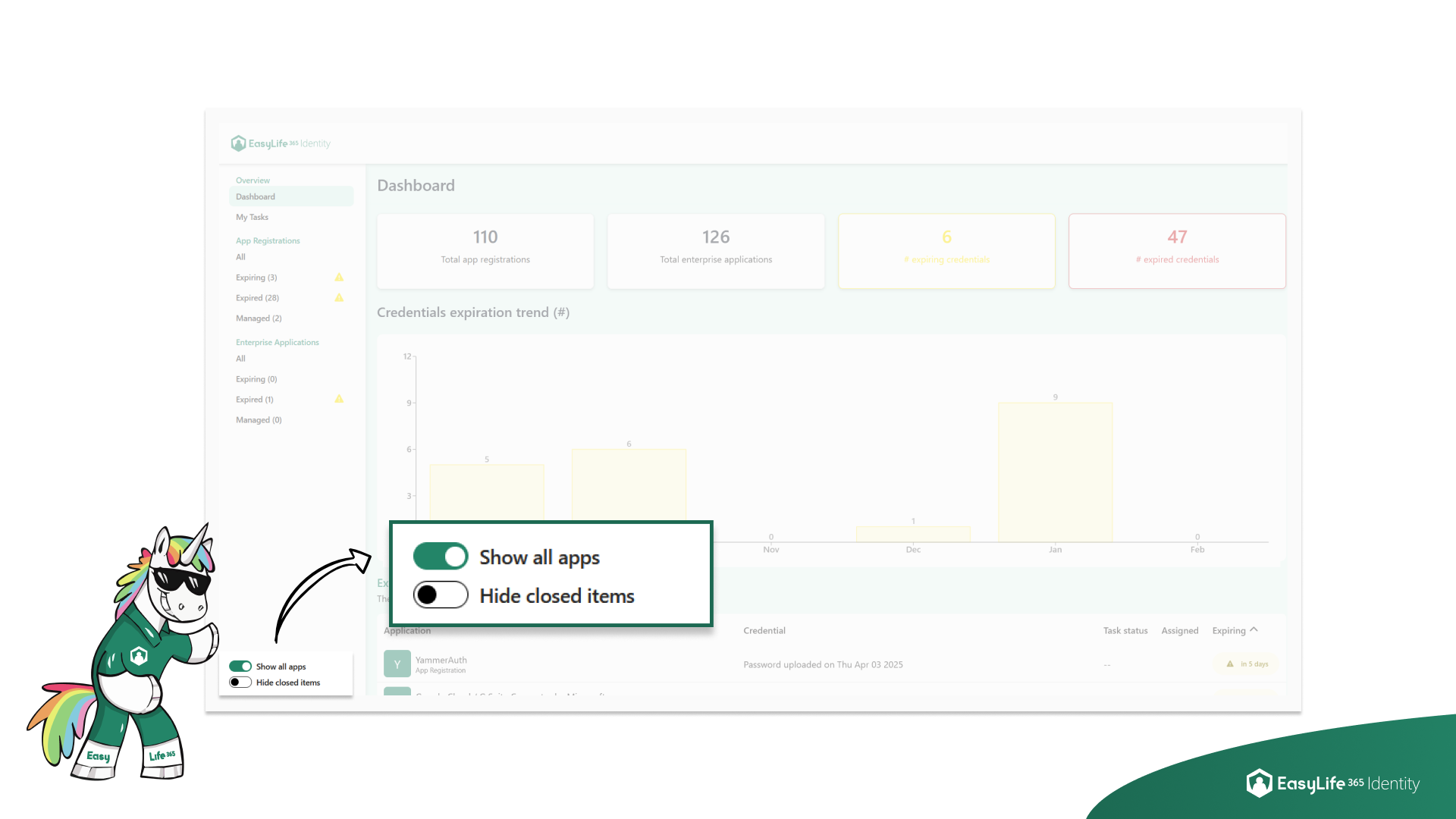Click the Expiring column sort chevron
The width and height of the screenshot is (1456, 819).
click(1254, 629)
